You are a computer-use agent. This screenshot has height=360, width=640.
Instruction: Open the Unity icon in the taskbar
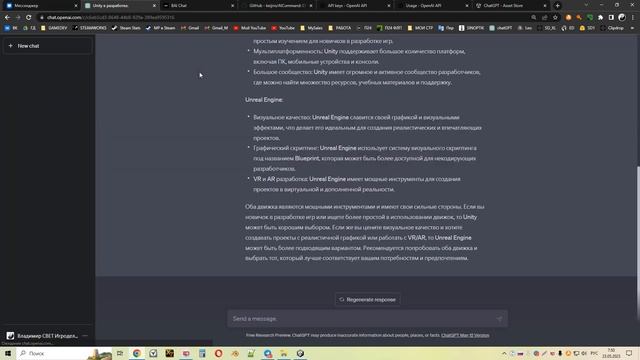(x=300, y=353)
